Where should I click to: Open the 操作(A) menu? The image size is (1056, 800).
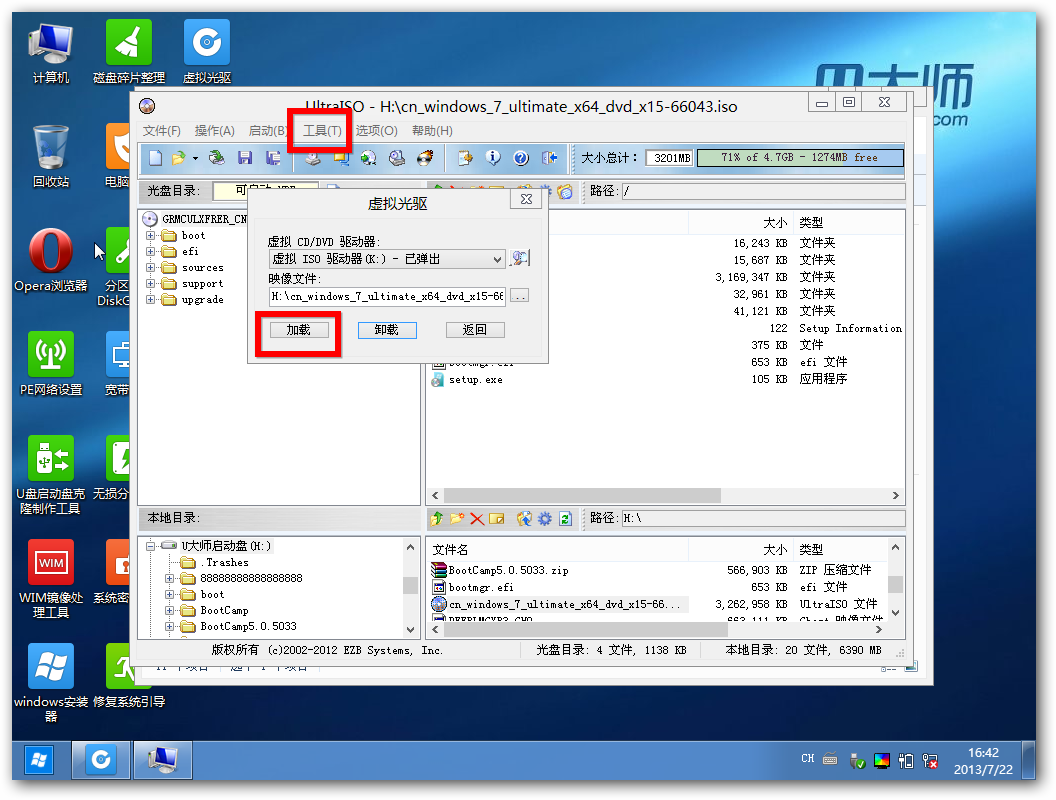click(x=214, y=131)
